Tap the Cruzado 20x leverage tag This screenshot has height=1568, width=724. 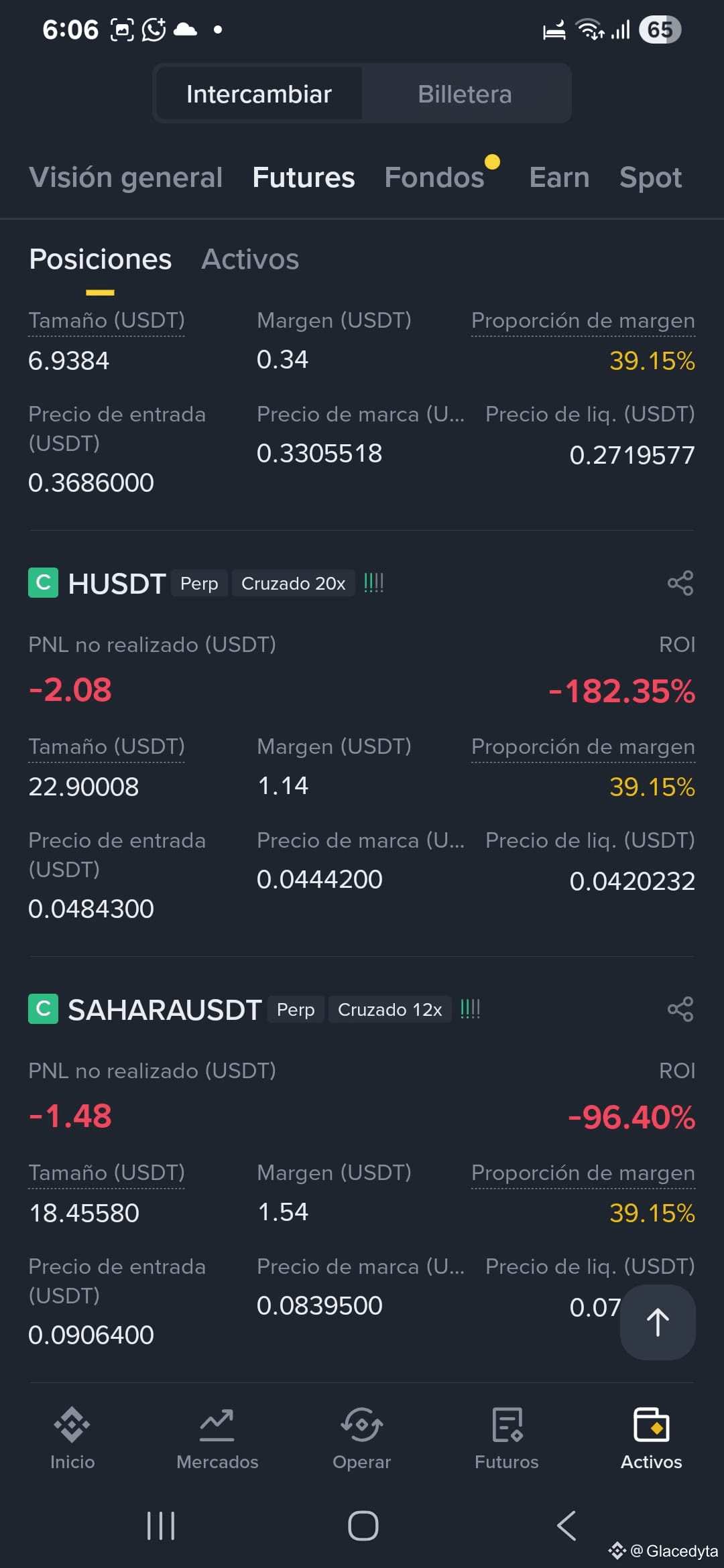[293, 584]
